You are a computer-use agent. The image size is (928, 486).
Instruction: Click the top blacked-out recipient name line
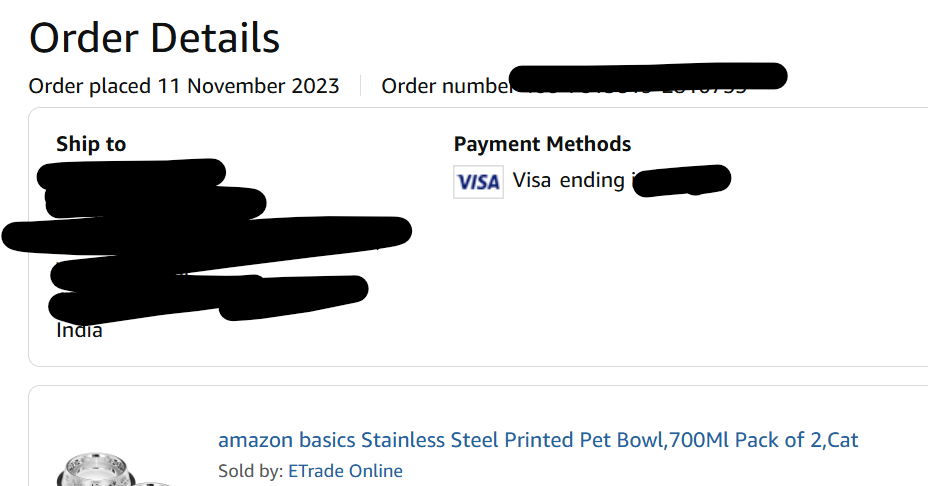(x=131, y=173)
